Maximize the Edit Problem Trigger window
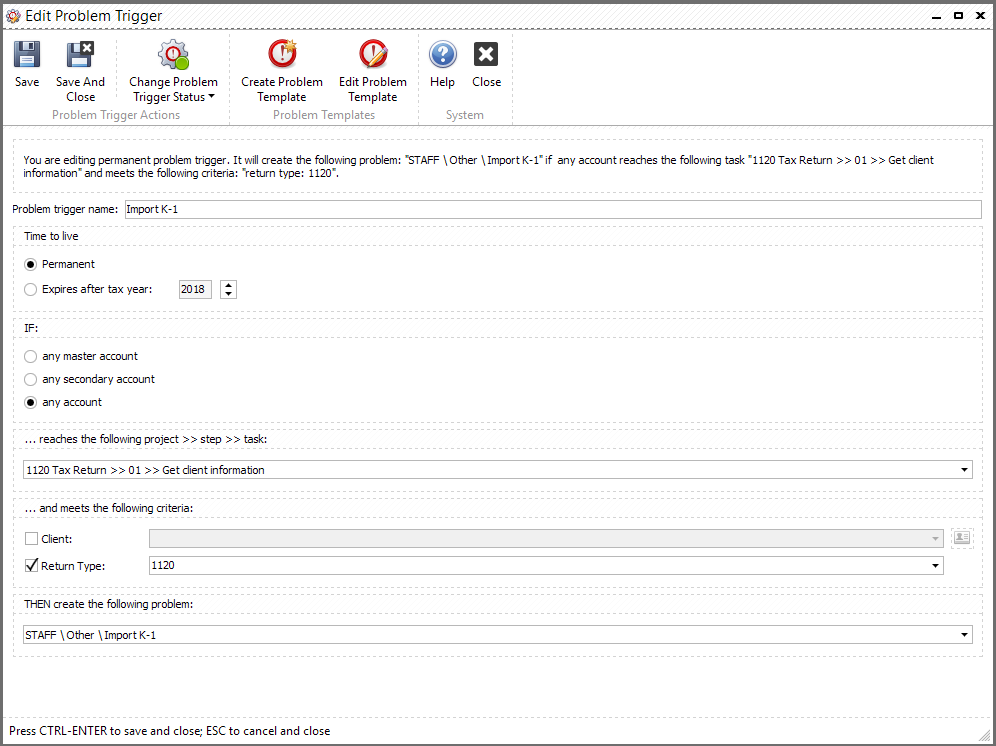Viewport: 996px width, 746px height. coord(958,15)
